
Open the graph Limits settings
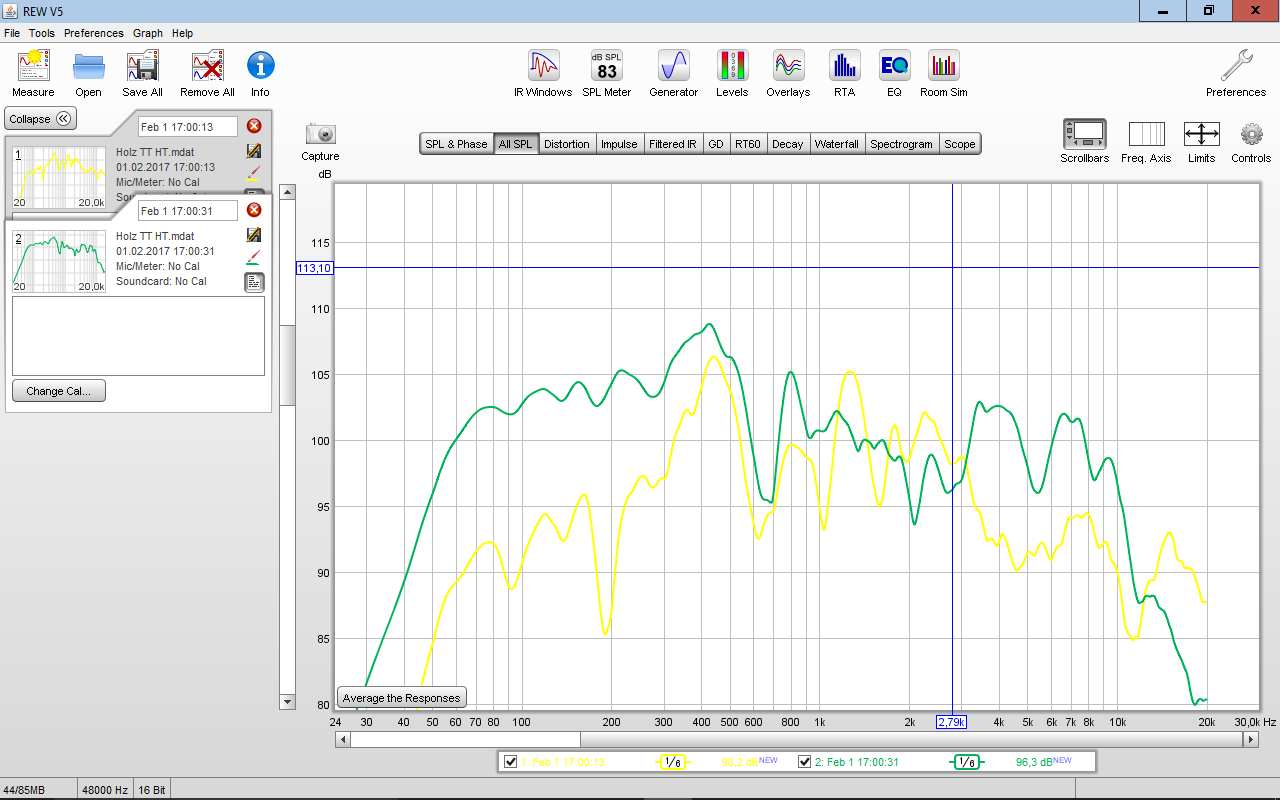click(x=1201, y=135)
